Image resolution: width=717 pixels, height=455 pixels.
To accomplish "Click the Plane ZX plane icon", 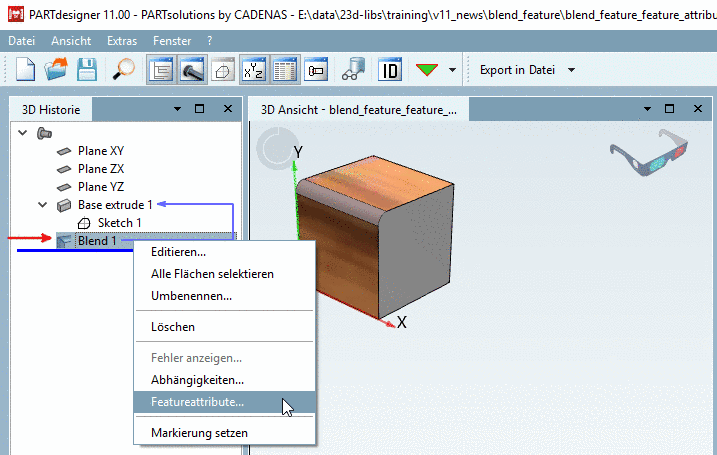I will (64, 169).
